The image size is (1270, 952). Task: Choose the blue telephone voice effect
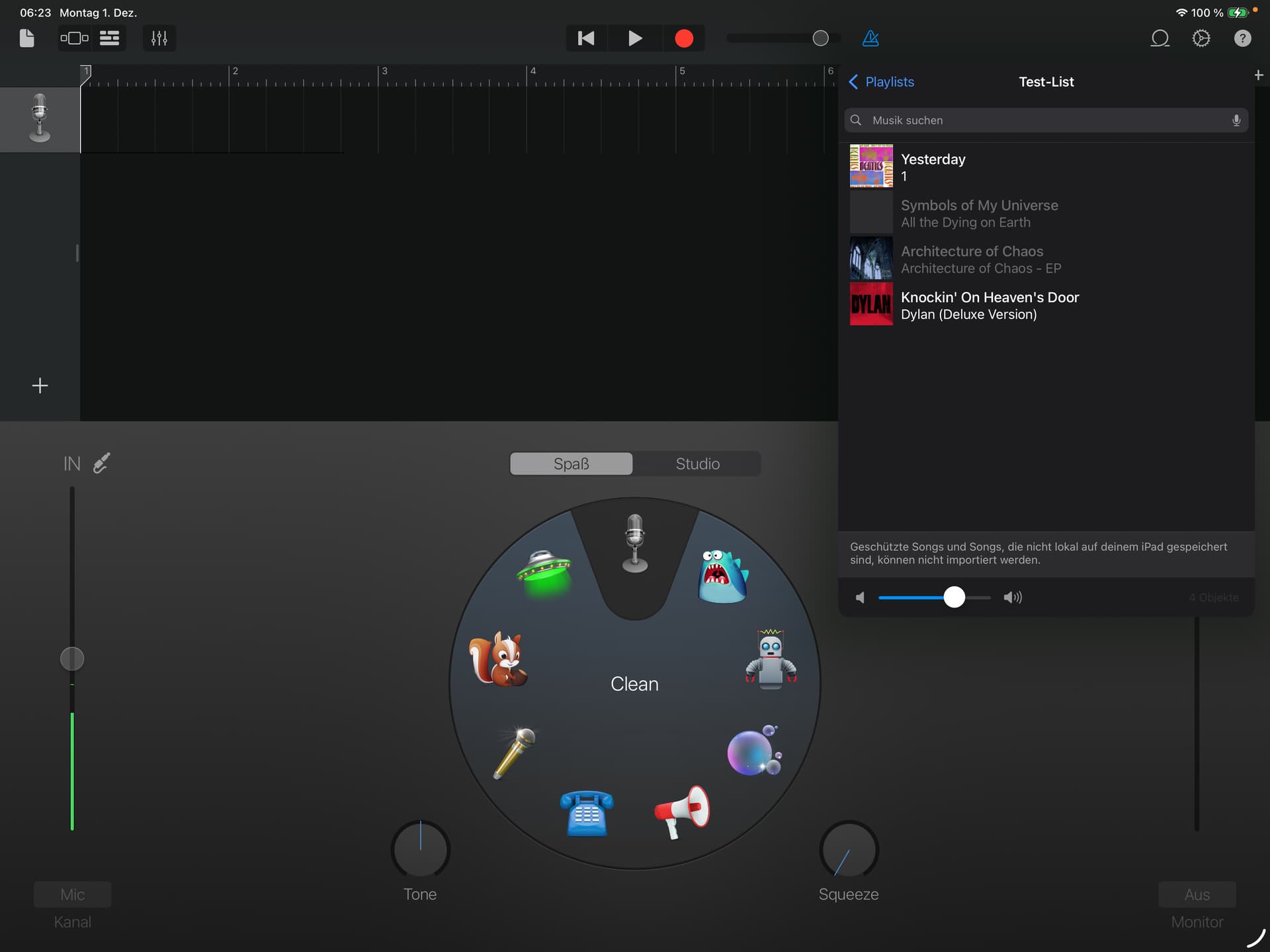coord(586,813)
